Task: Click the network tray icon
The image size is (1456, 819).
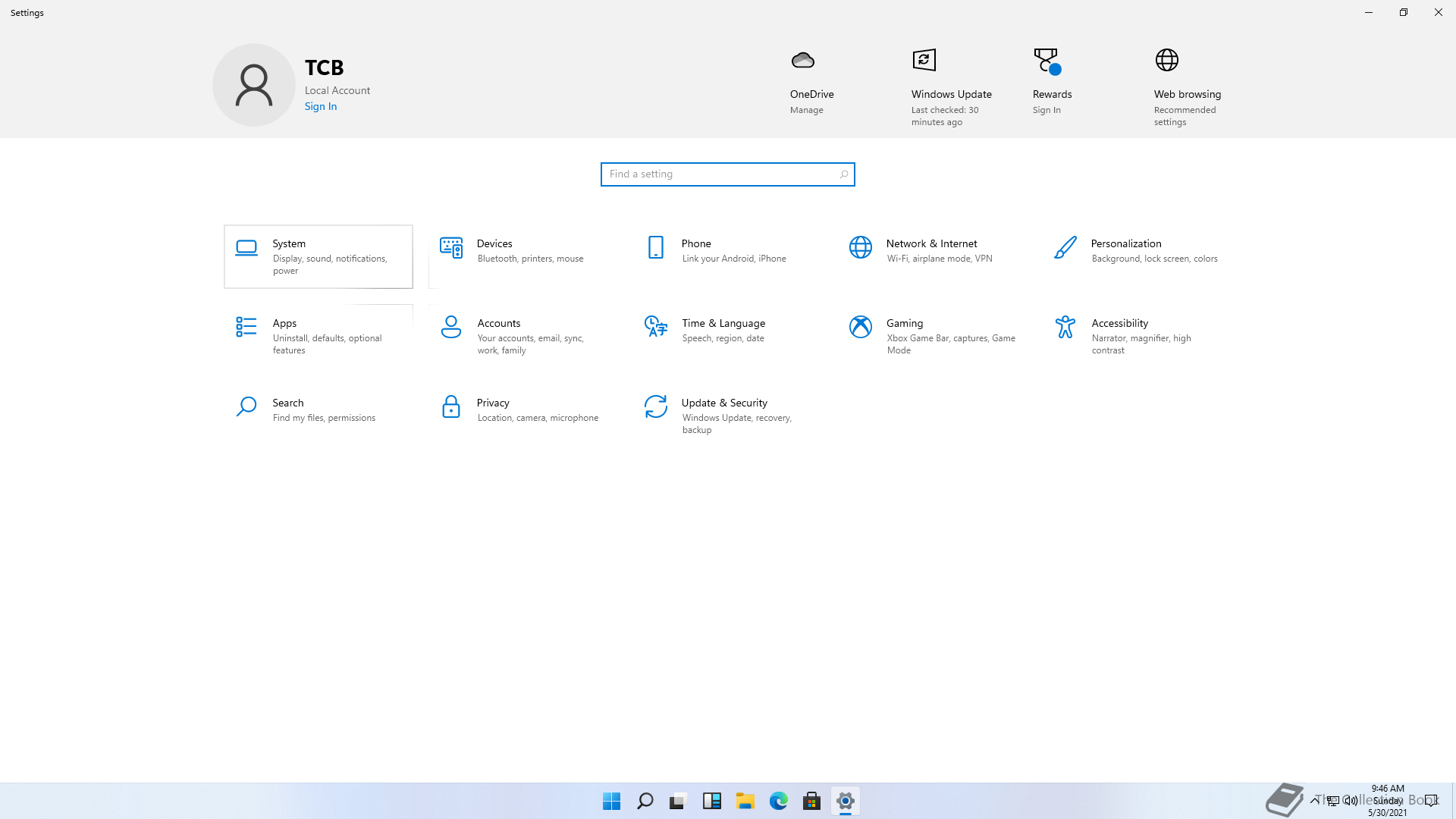Action: (x=1332, y=801)
